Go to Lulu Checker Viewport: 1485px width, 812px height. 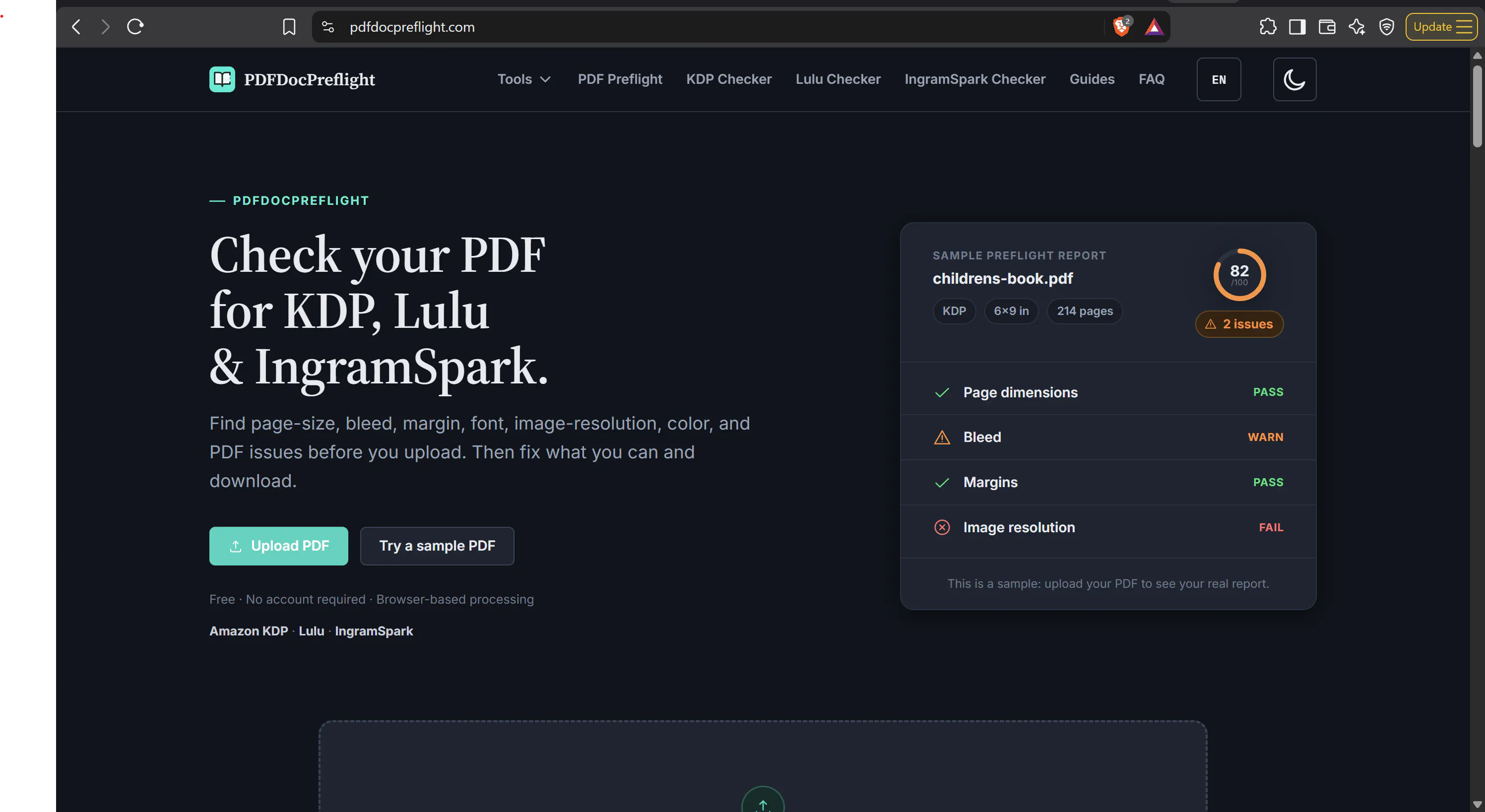(x=838, y=79)
